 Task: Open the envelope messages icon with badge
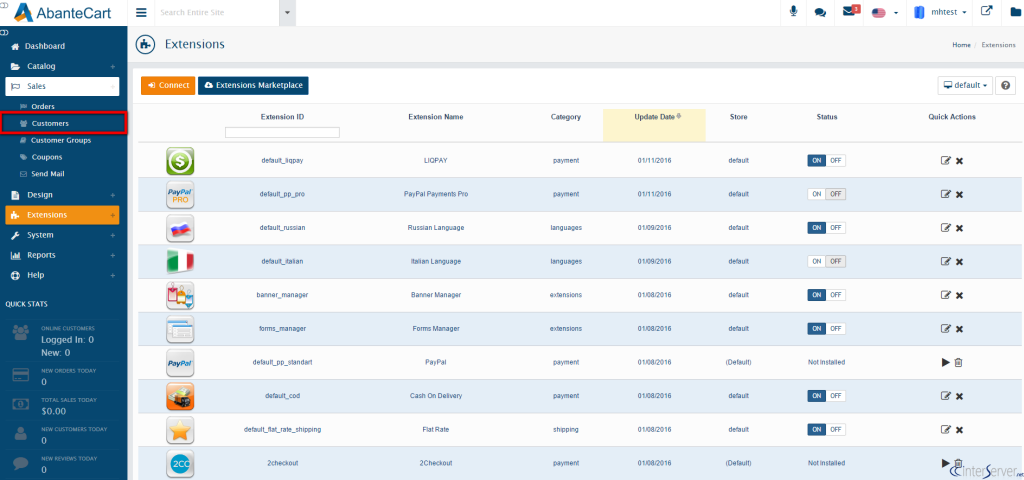(x=850, y=11)
